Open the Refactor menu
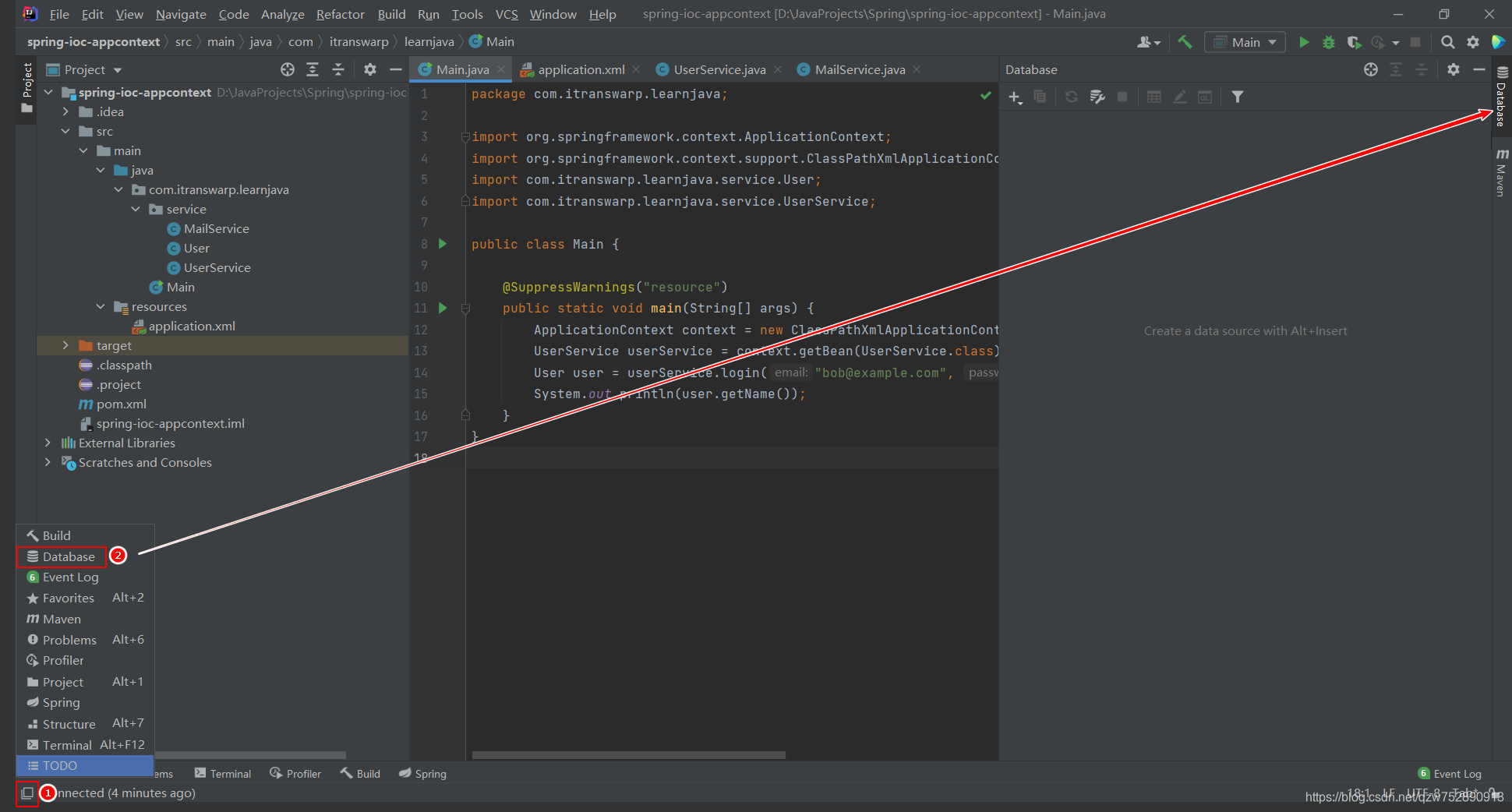The height and width of the screenshot is (812, 1512). tap(340, 14)
